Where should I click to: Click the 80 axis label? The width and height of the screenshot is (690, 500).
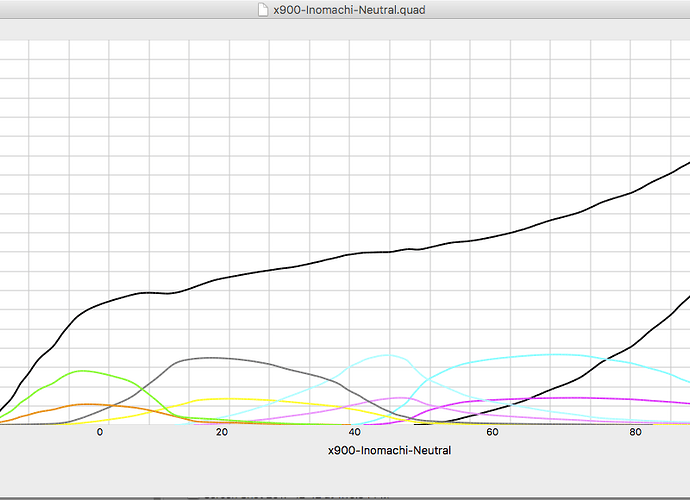click(x=635, y=433)
